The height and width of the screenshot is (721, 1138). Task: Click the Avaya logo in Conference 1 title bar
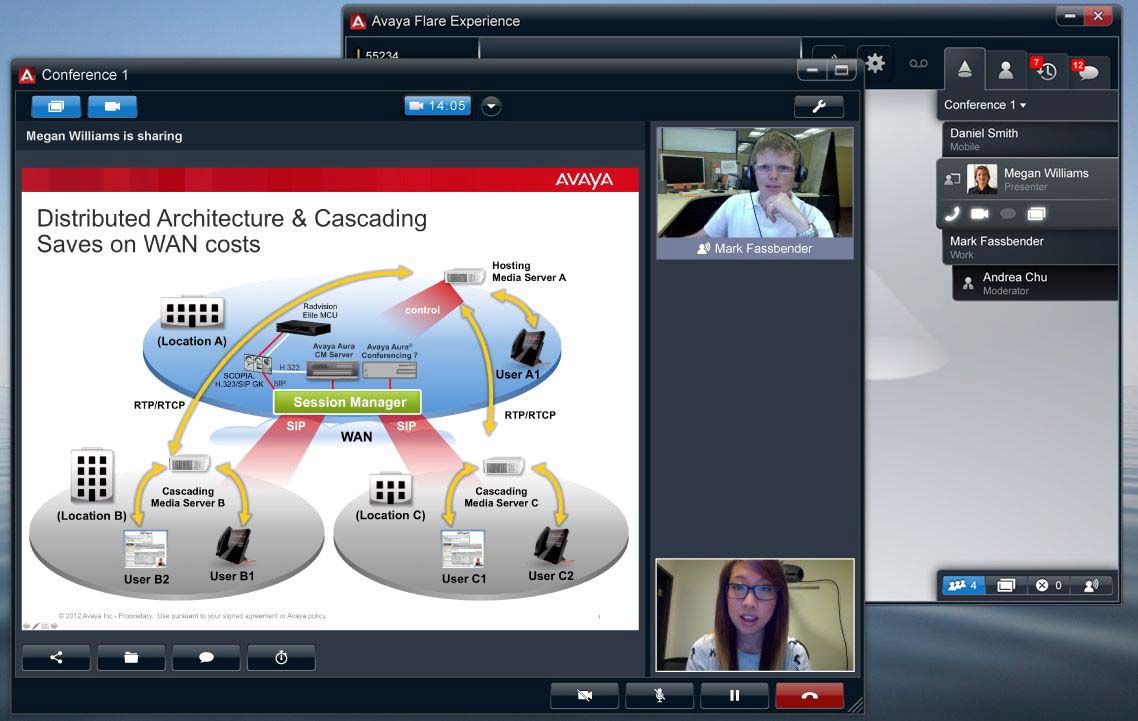(x=27, y=75)
